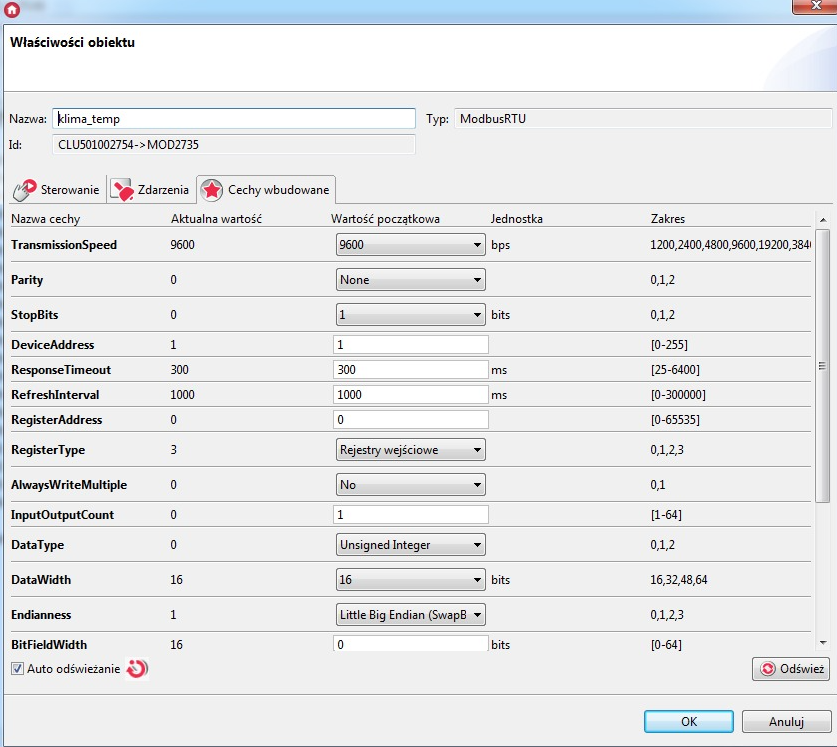Open the AlwaysWriteMultiple dropdown
Screen dimensions: 837x747
[x=410, y=485]
